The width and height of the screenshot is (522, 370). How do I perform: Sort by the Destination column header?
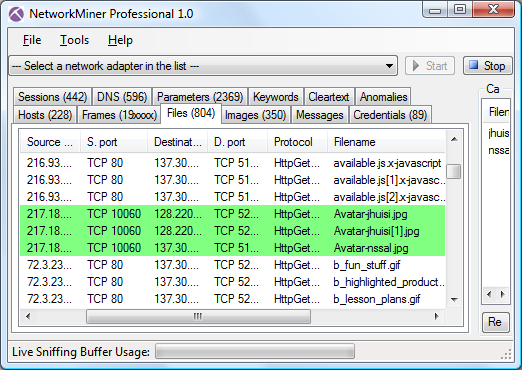pyautogui.click(x=177, y=142)
